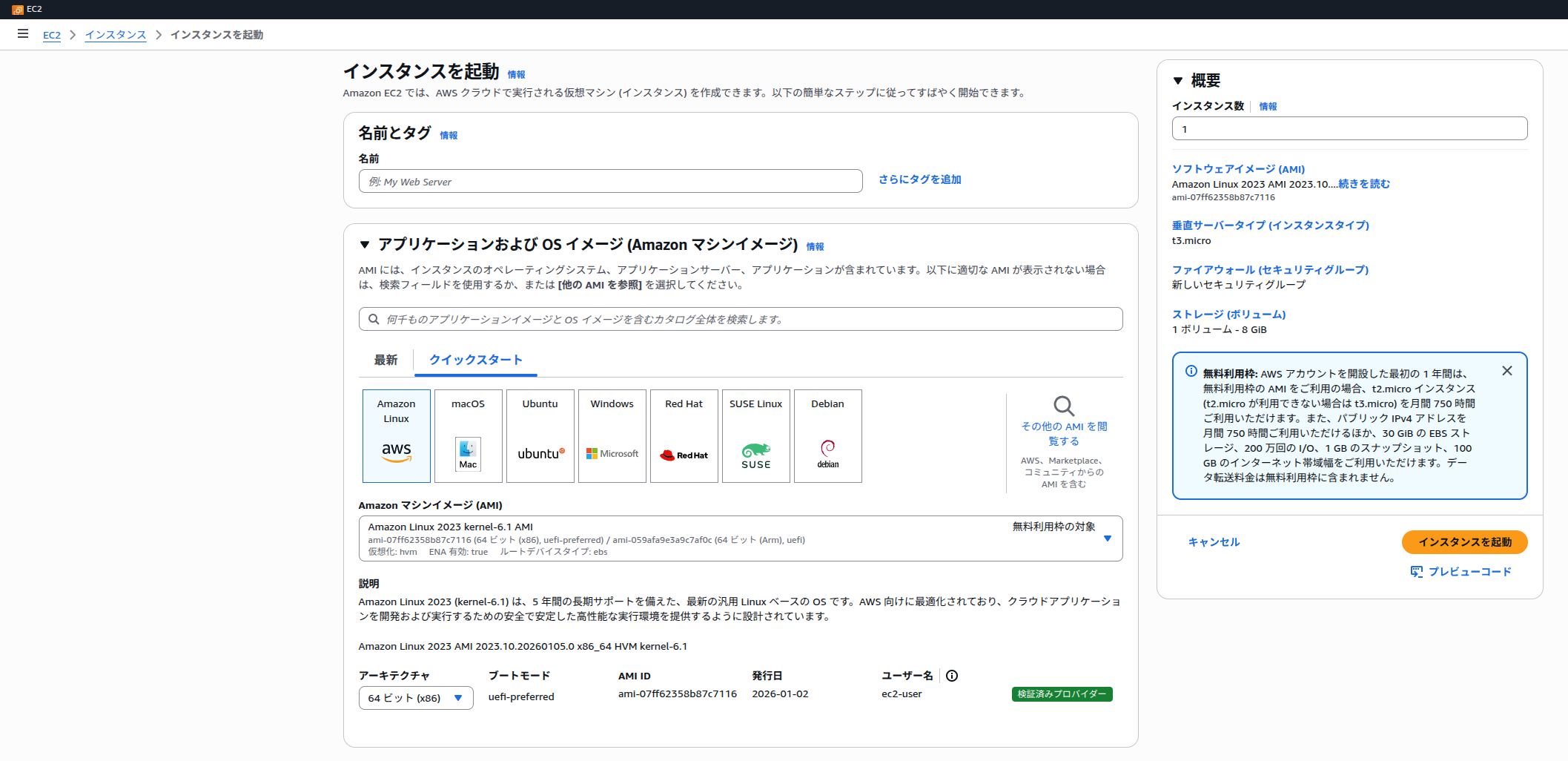
Task: Click その他の AMI を閲覧する link
Action: click(1064, 434)
